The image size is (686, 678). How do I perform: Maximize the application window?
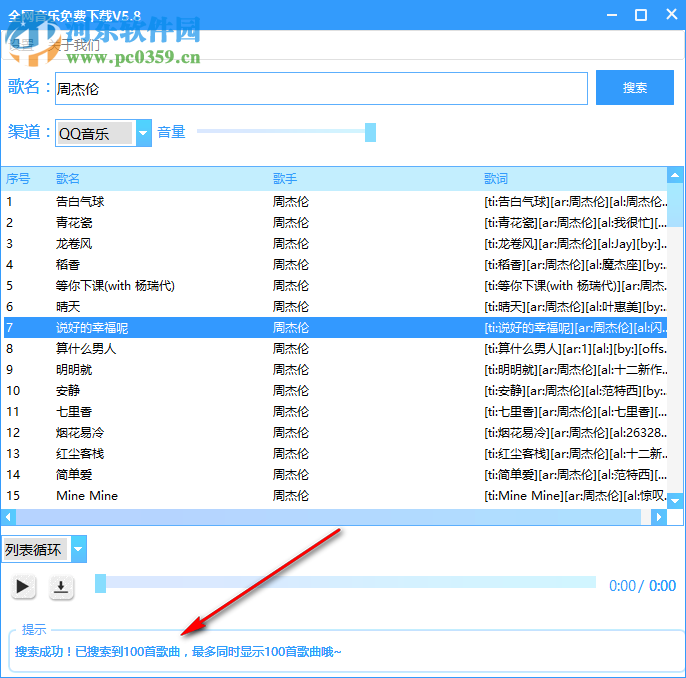pyautogui.click(x=641, y=15)
